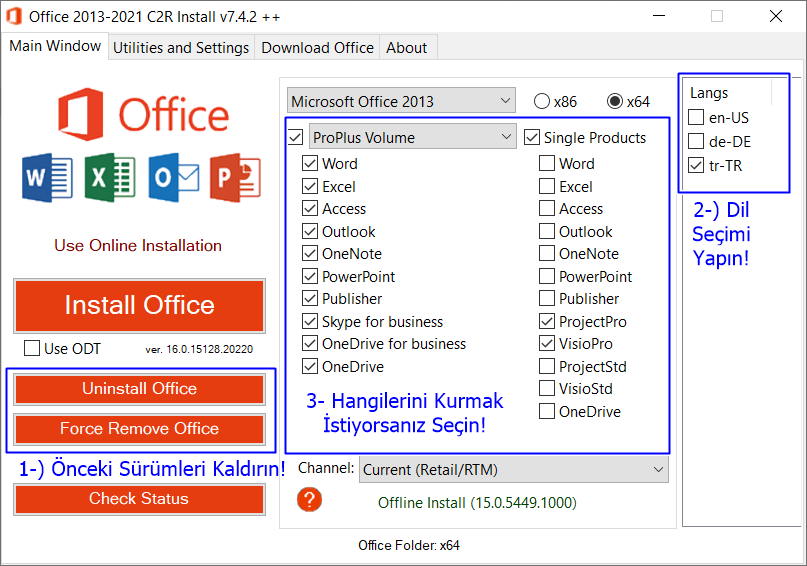
Task: Open the Download Office tab
Action: pyautogui.click(x=317, y=48)
